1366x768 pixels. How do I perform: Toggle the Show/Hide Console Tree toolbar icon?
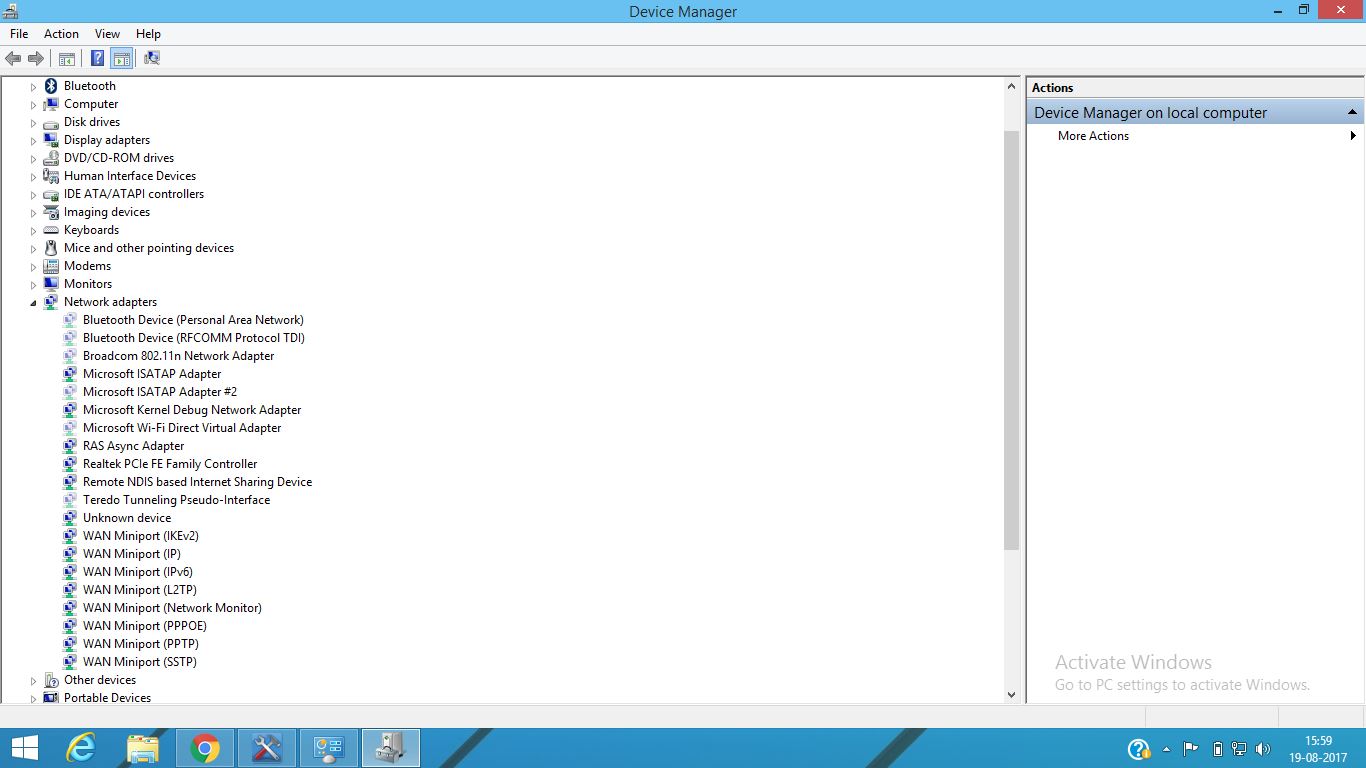coord(67,58)
